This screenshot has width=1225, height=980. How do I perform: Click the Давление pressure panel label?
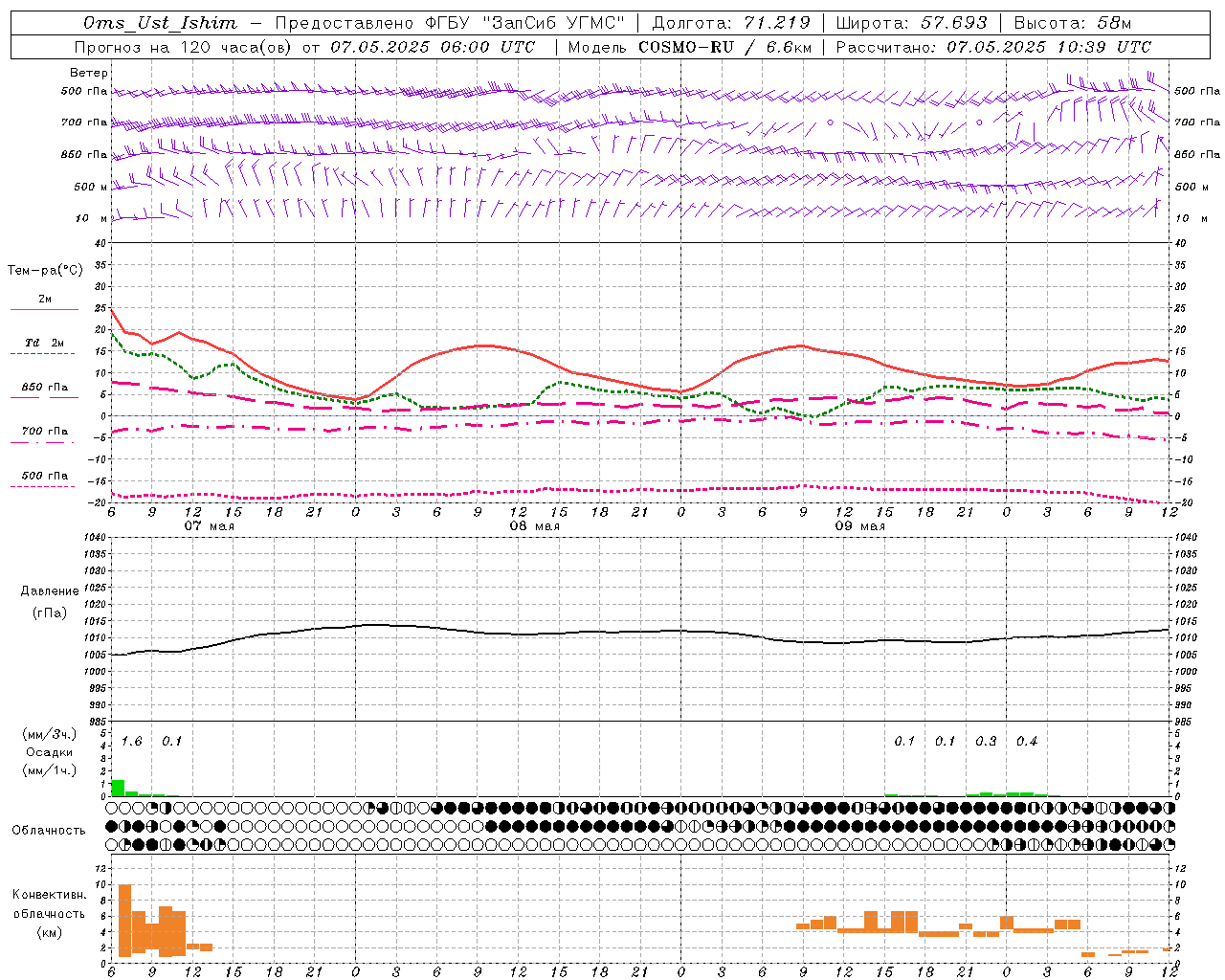(x=49, y=590)
